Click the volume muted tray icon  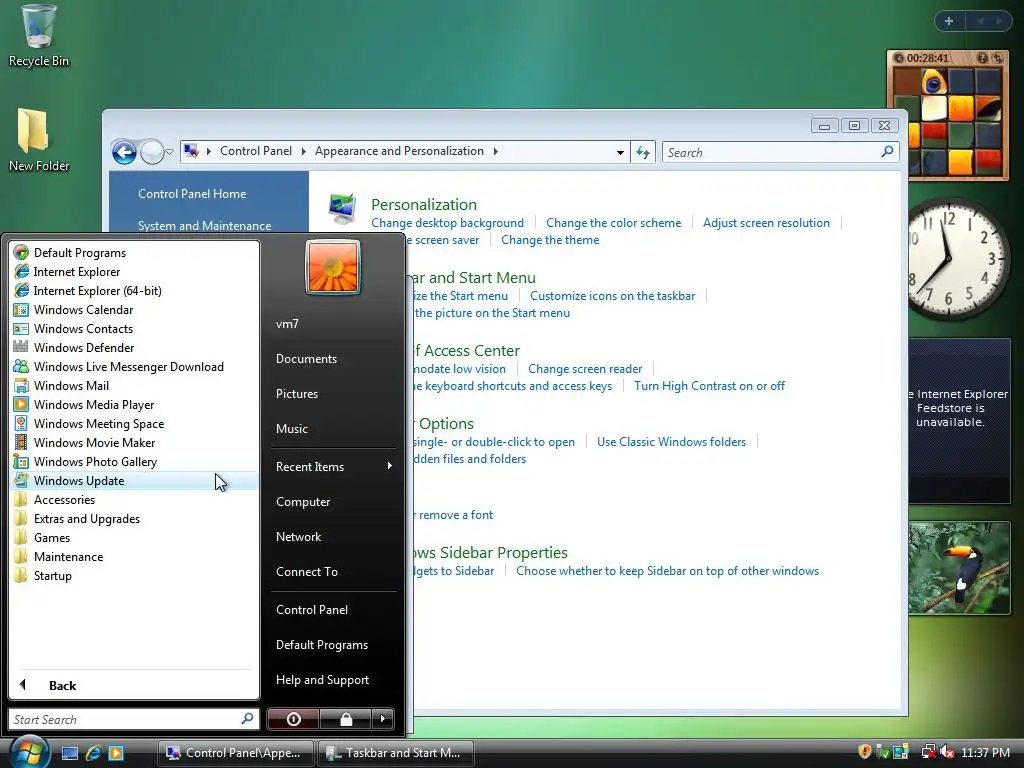click(947, 752)
